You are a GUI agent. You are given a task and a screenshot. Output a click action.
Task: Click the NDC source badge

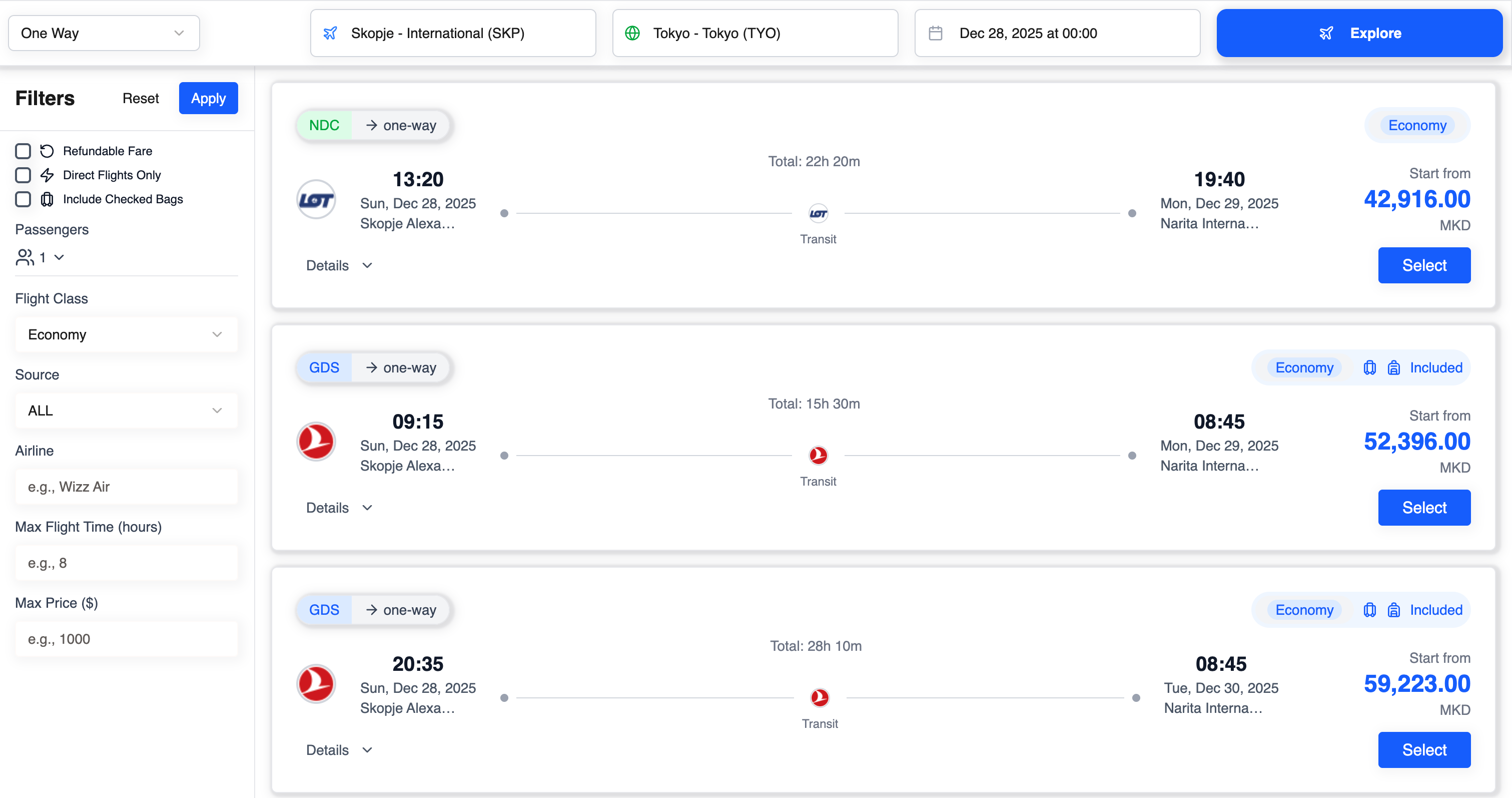[324, 125]
